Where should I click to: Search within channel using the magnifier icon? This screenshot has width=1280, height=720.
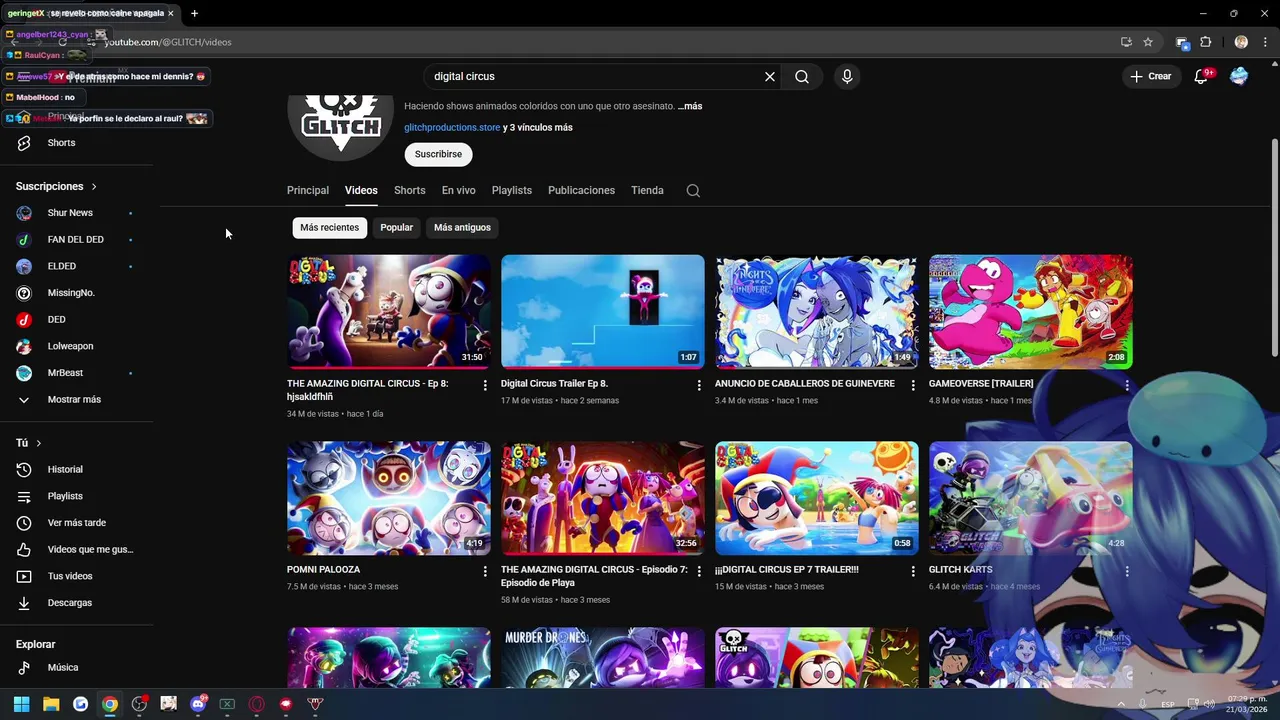click(693, 190)
